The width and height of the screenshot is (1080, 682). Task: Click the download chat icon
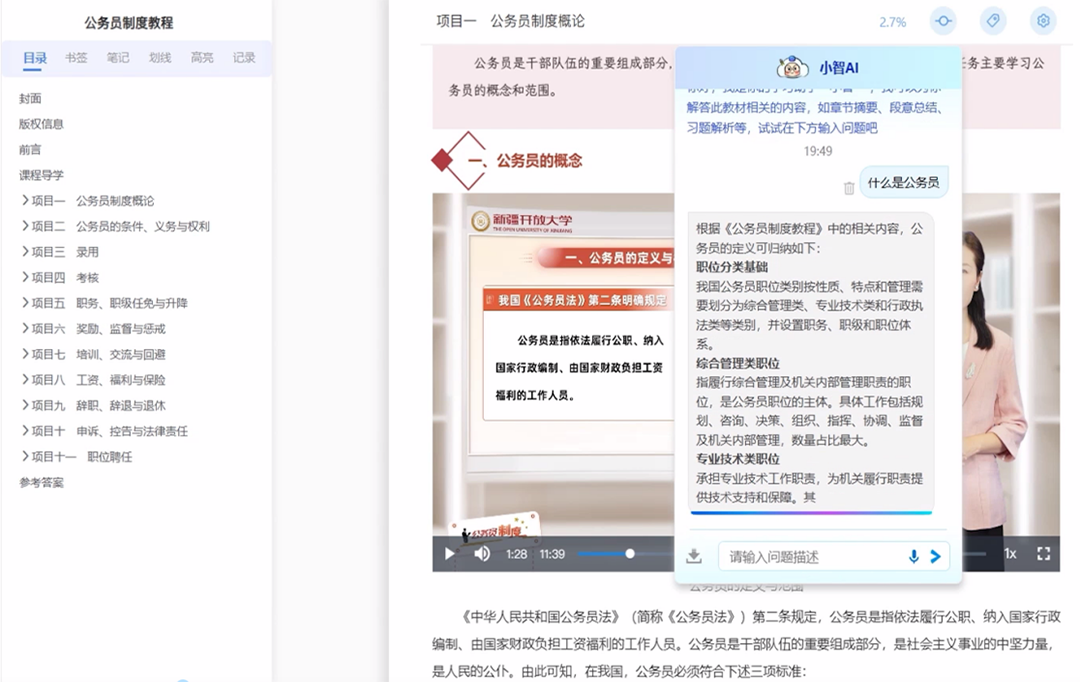pos(694,556)
